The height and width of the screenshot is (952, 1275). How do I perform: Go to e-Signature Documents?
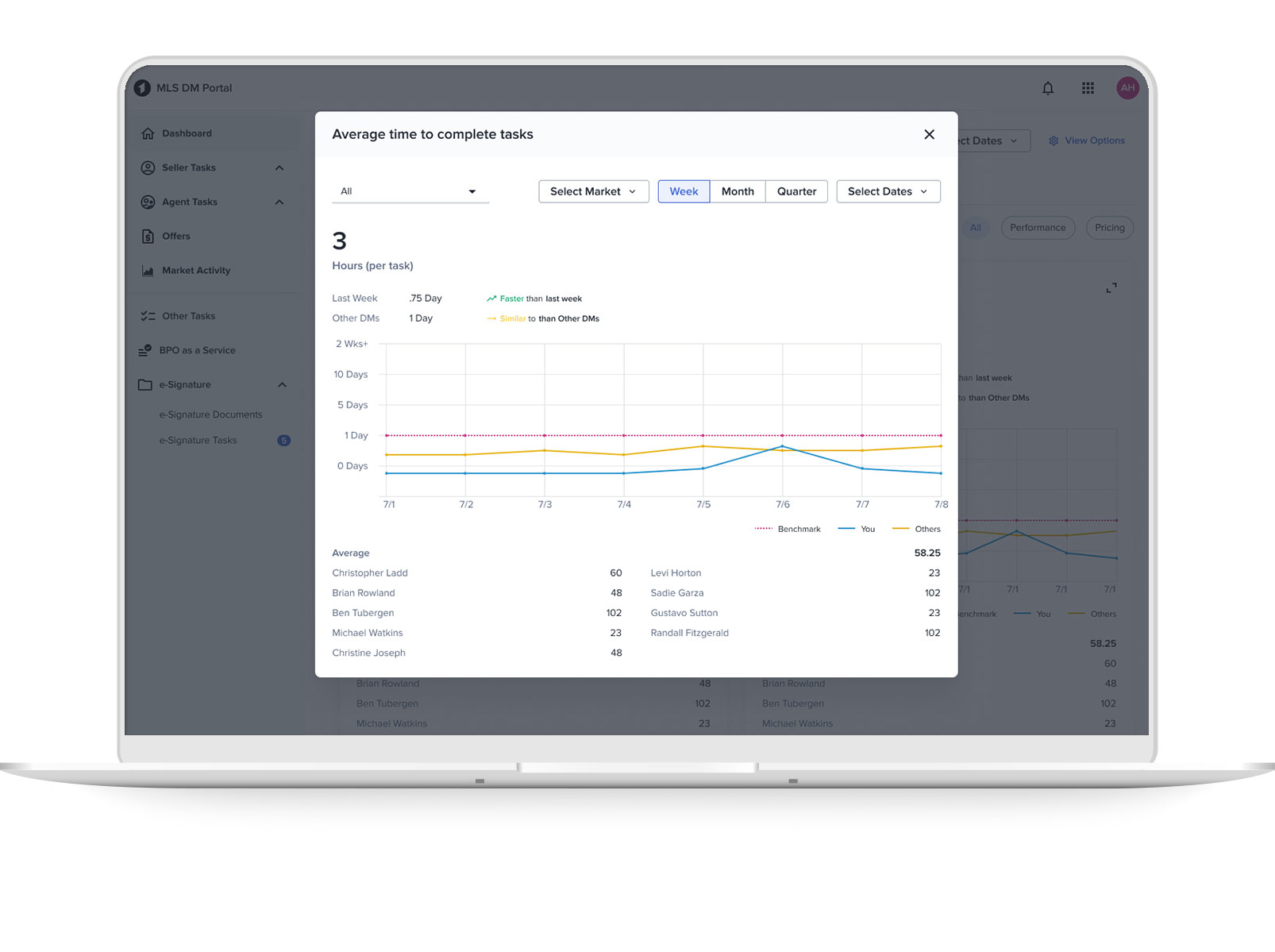click(x=210, y=414)
